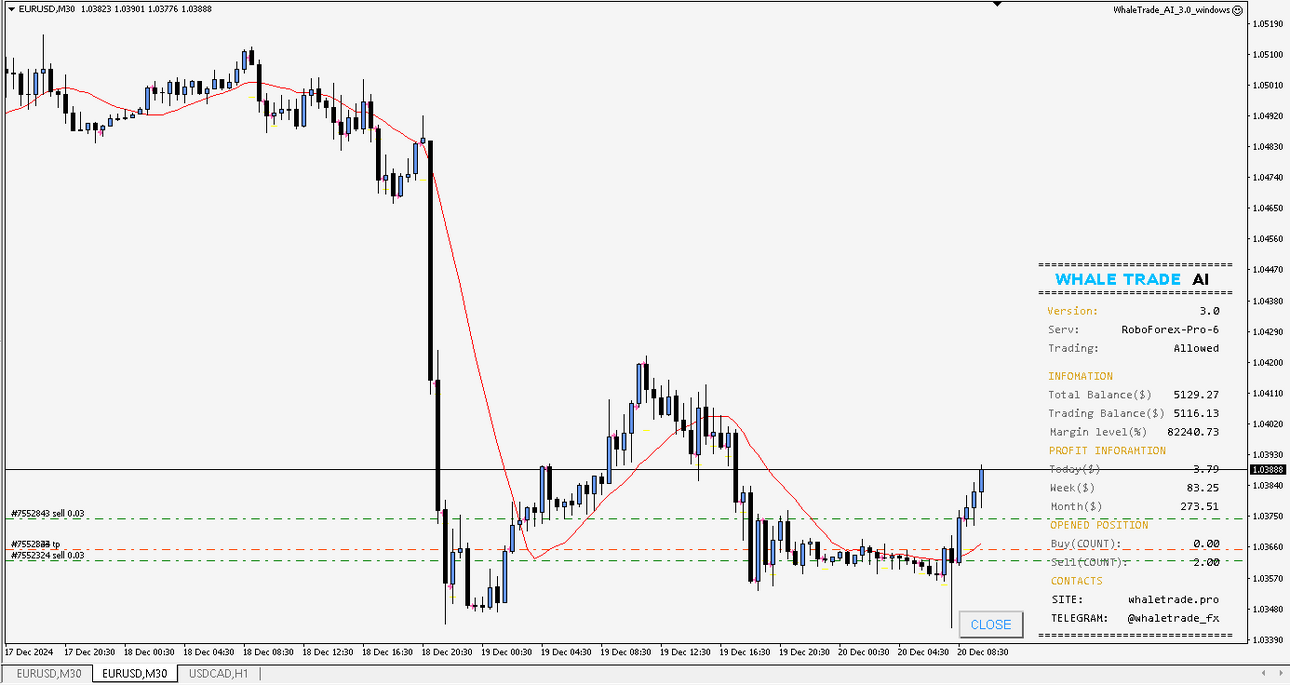Click the Version value 3.0
Screen dimensions: 1290x685
click(x=1210, y=311)
